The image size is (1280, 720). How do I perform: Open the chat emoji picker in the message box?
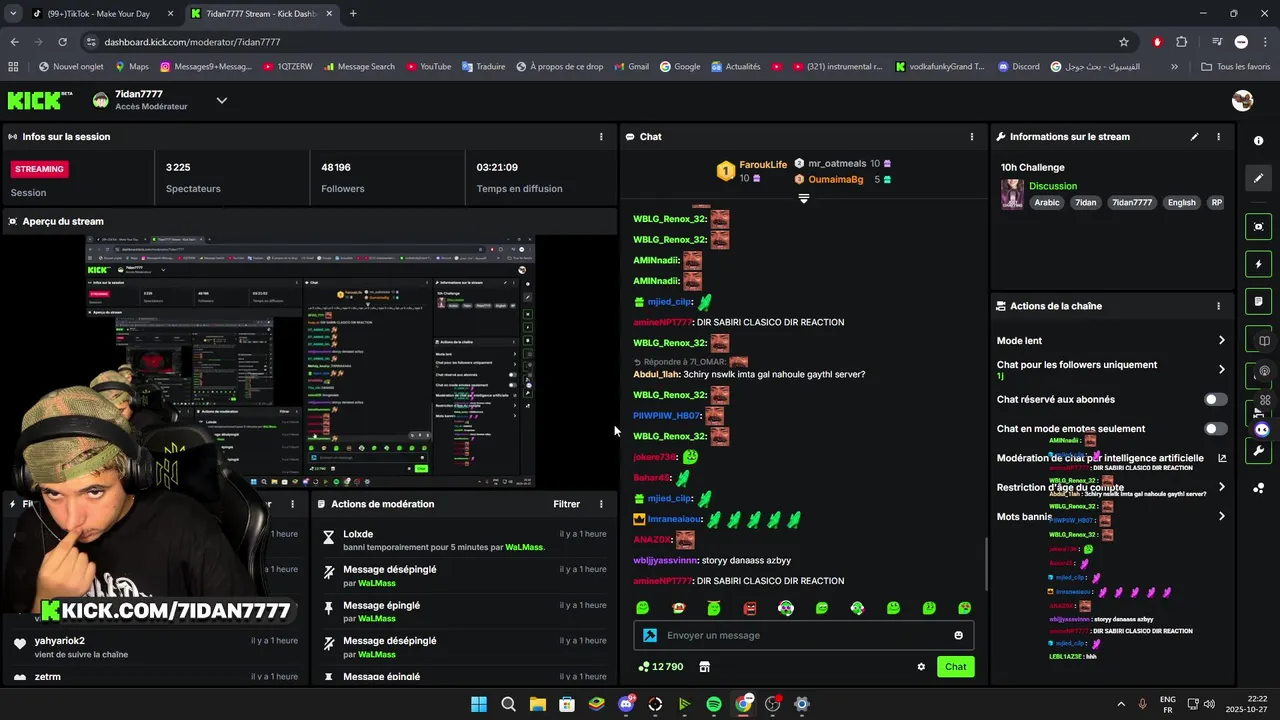pos(958,635)
